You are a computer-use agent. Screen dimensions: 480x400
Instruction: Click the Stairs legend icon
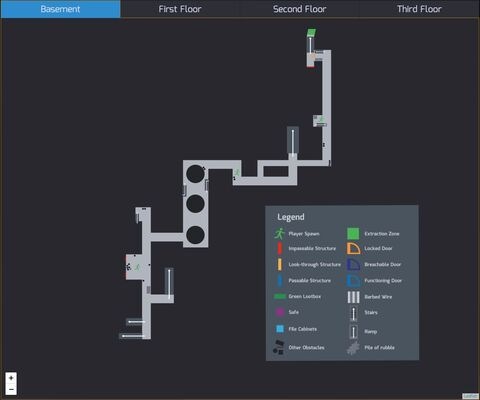[x=353, y=314]
